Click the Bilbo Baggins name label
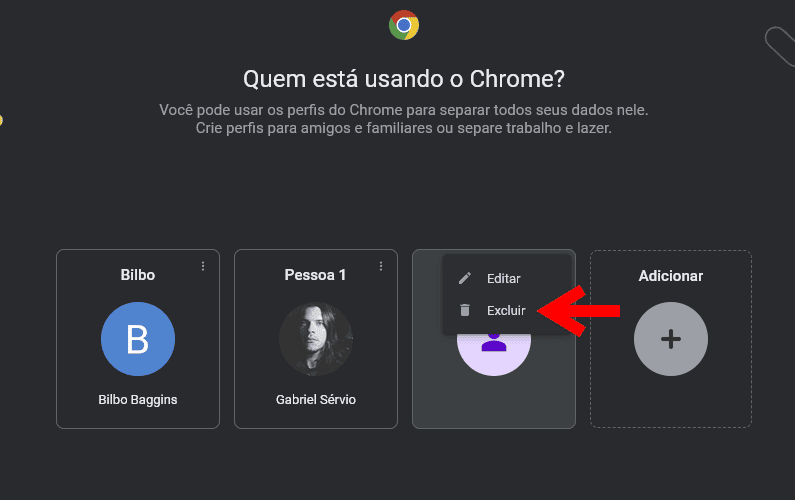Viewport: 795px width, 500px height. coord(138,400)
